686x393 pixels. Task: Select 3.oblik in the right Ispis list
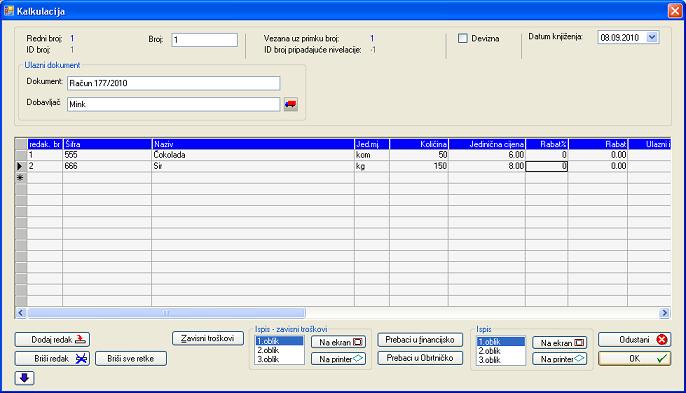click(x=500, y=360)
